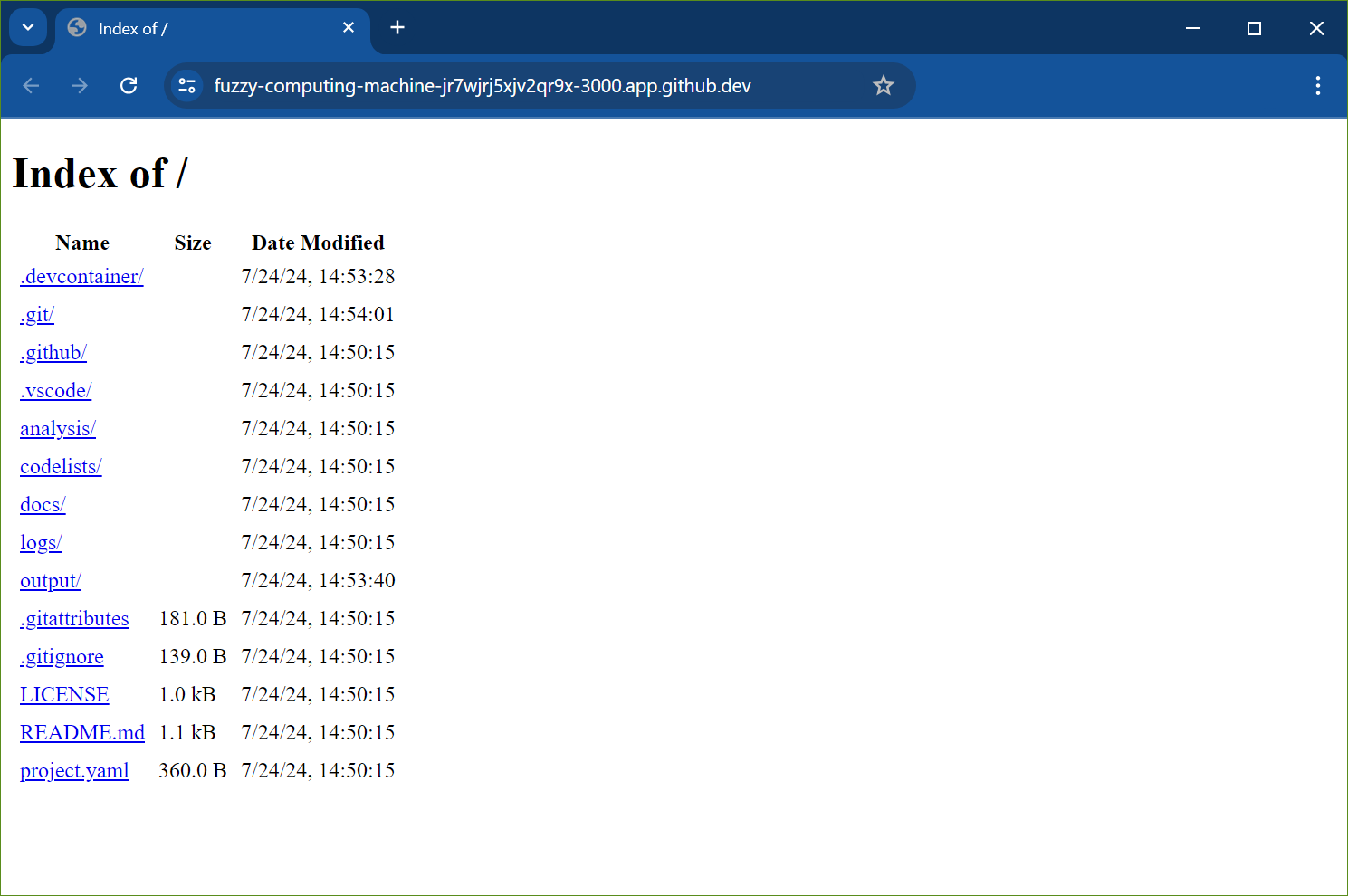Screen dimensions: 1348x896
Task: Open the LICENSE file link
Action: click(x=64, y=694)
